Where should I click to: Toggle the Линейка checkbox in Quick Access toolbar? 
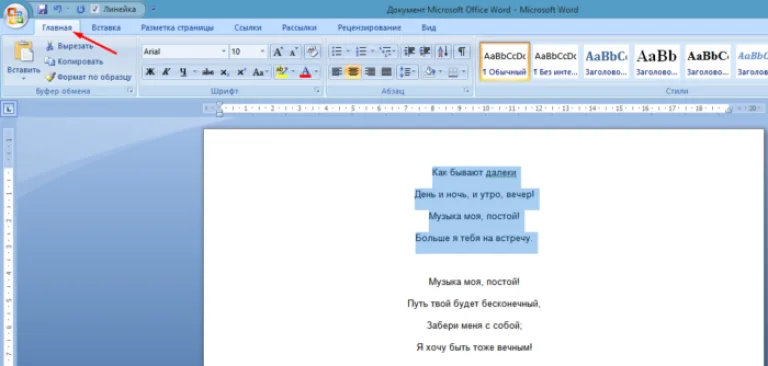pos(95,9)
